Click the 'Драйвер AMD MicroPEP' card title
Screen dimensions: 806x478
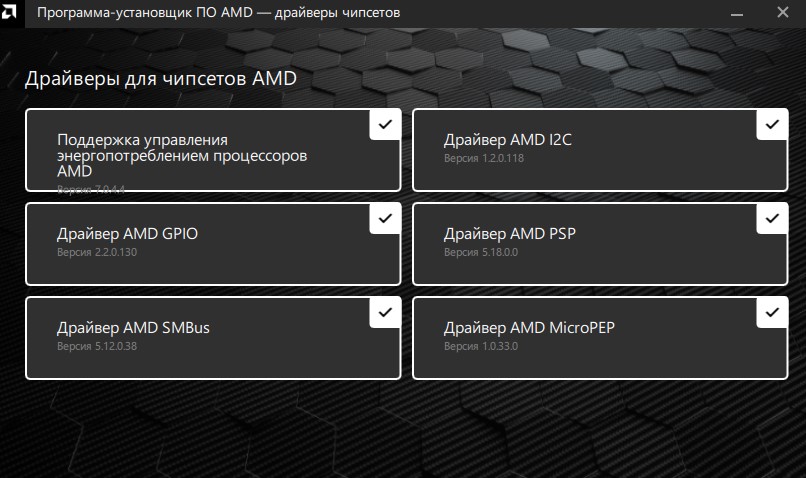[x=529, y=328]
